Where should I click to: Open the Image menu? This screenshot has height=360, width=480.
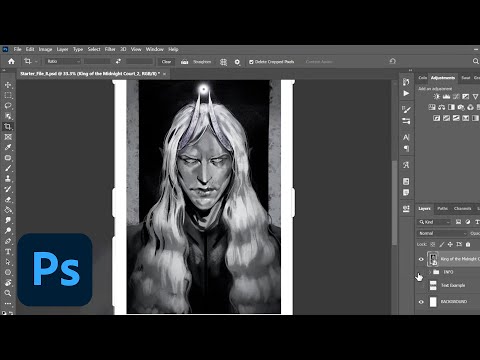(x=45, y=49)
